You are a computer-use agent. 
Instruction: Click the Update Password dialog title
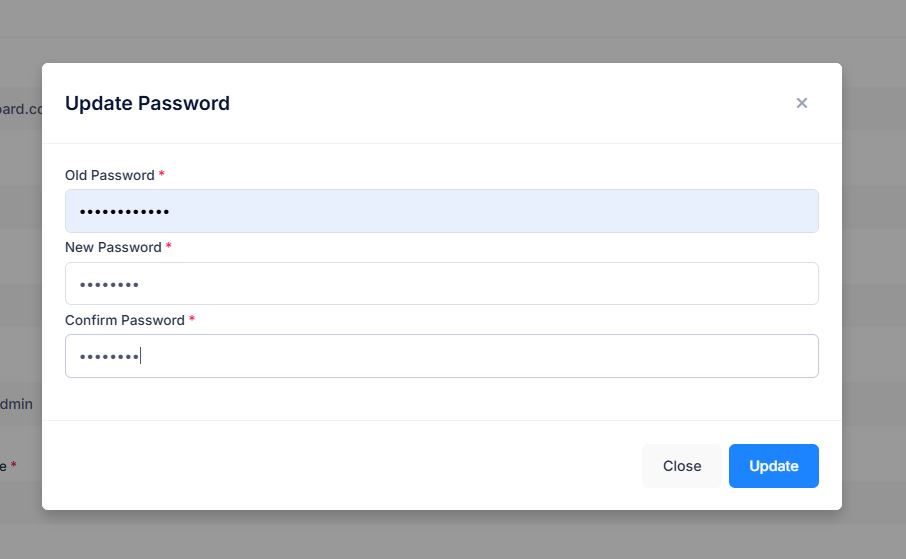(x=147, y=103)
